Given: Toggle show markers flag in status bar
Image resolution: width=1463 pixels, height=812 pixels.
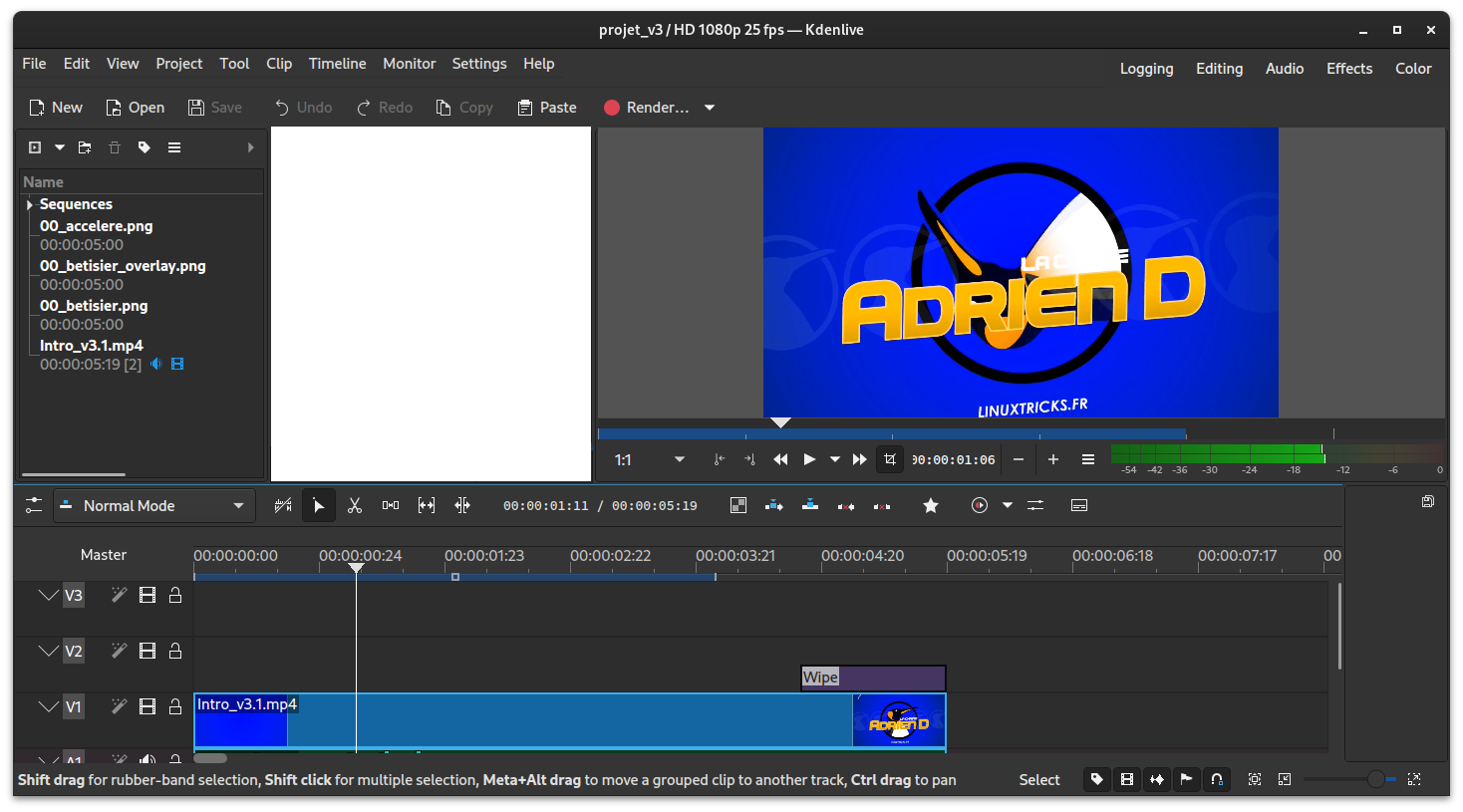Looking at the screenshot, I should (1187, 780).
